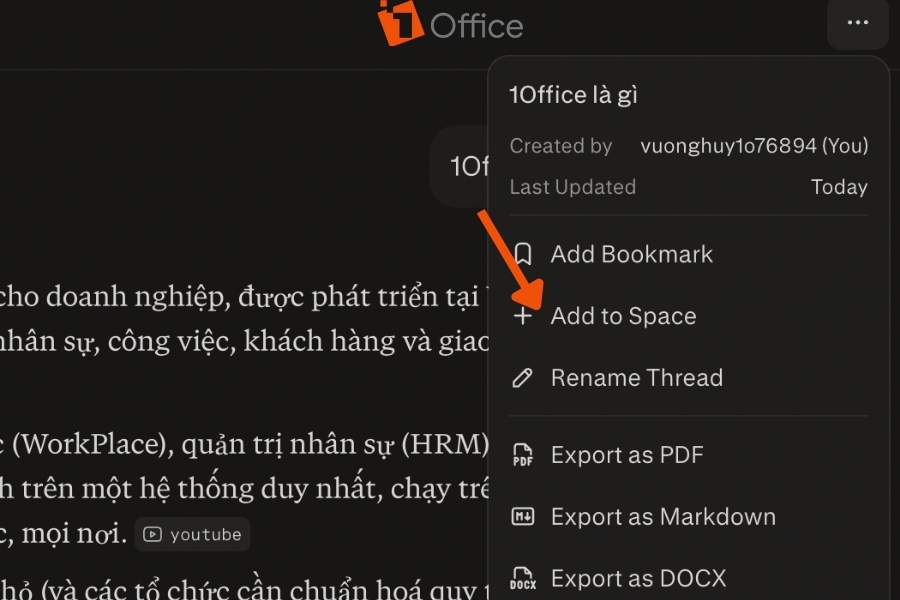
Task: Click the user query bubble starting '1Of'
Action: 459,167
